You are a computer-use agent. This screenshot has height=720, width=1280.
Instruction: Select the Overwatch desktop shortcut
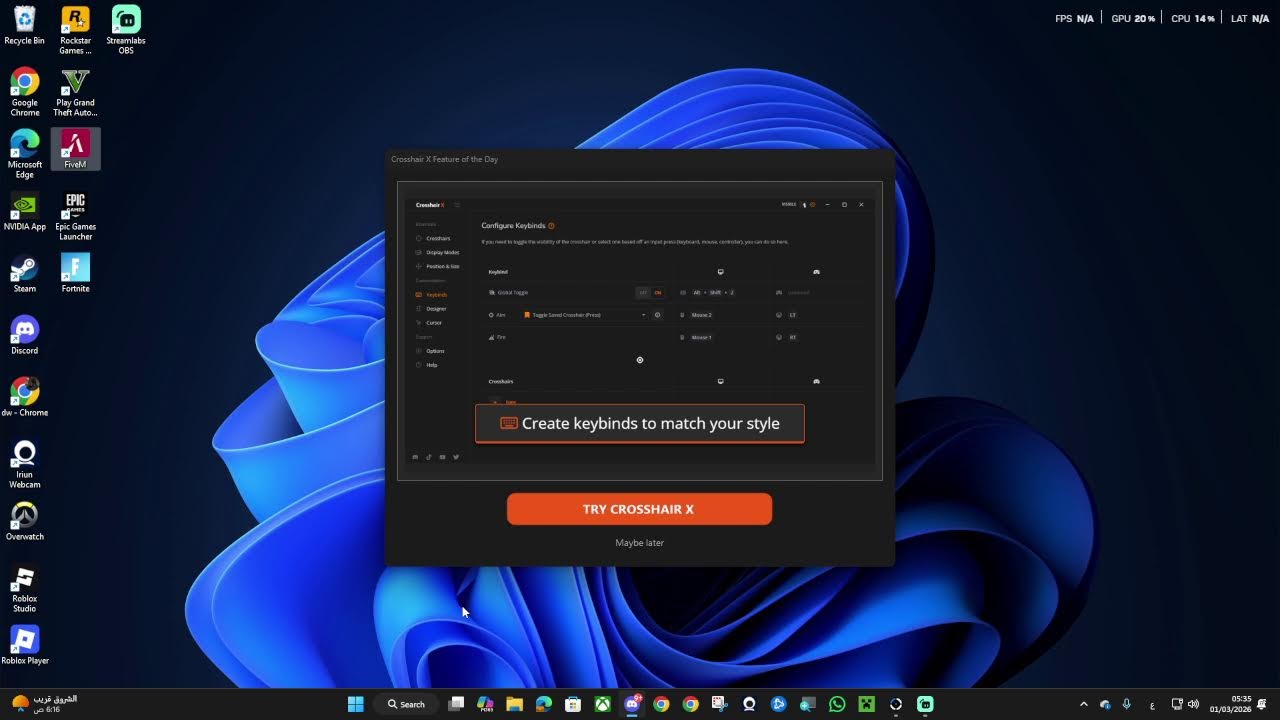click(x=24, y=522)
